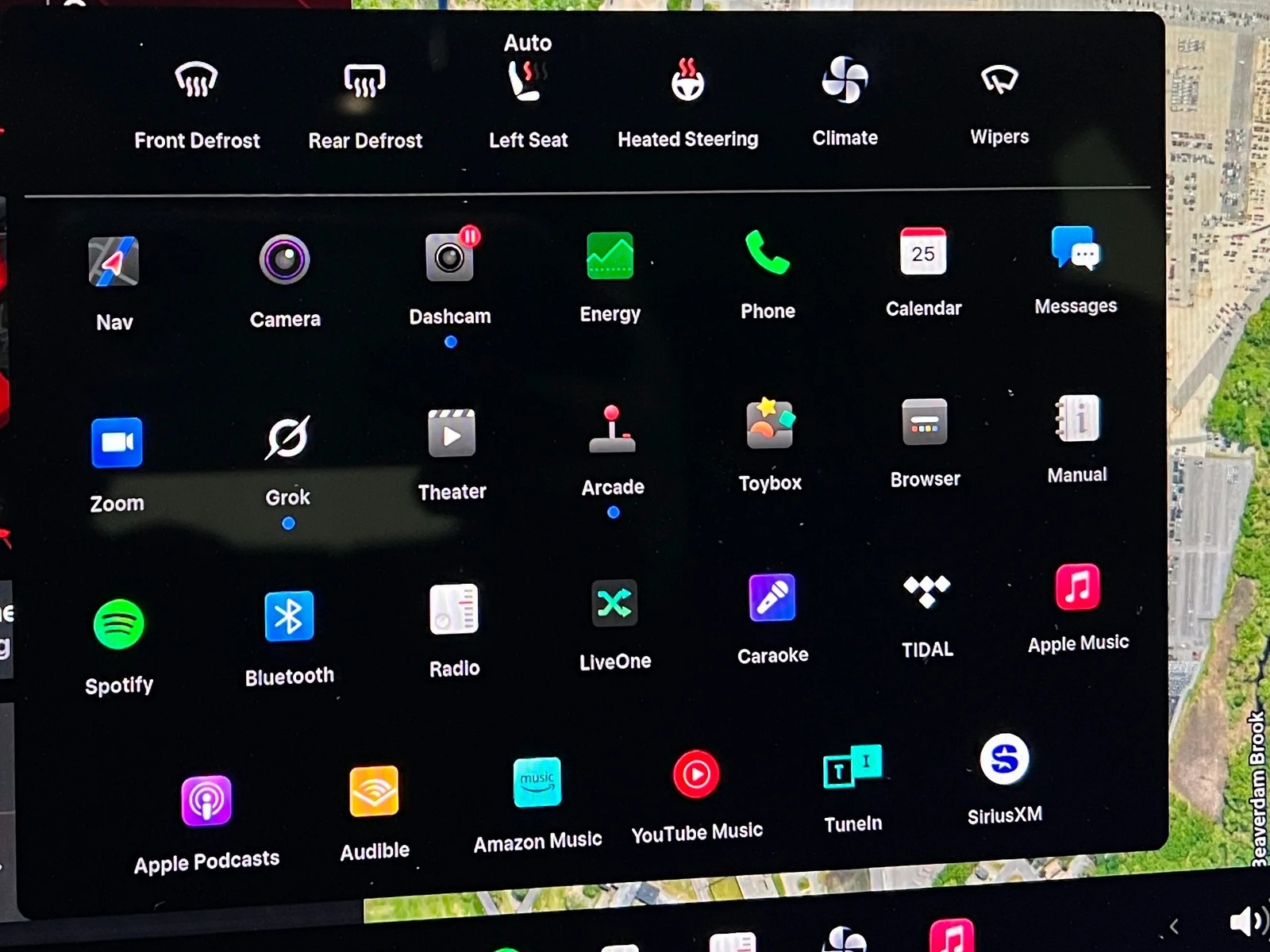This screenshot has width=1270, height=952.
Task: Launch the Caraoke app
Action: click(x=772, y=598)
